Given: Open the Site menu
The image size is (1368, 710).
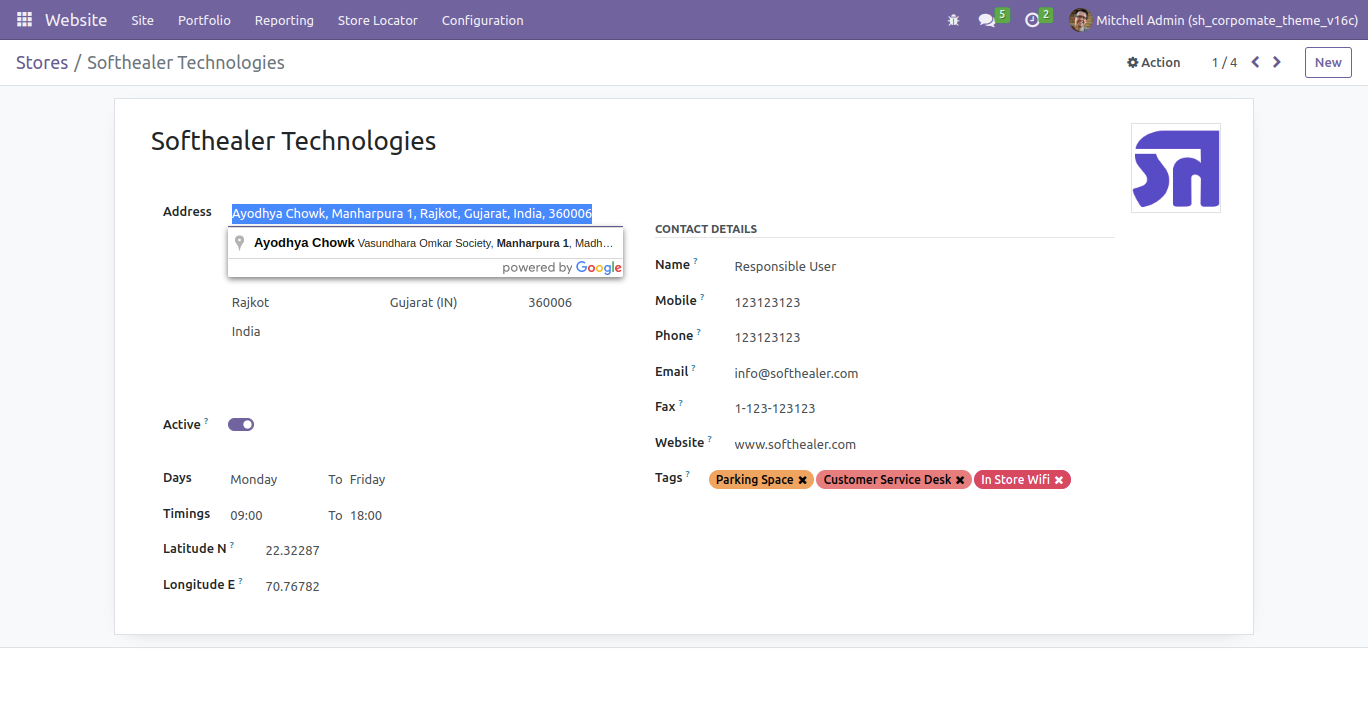Looking at the screenshot, I should [143, 20].
